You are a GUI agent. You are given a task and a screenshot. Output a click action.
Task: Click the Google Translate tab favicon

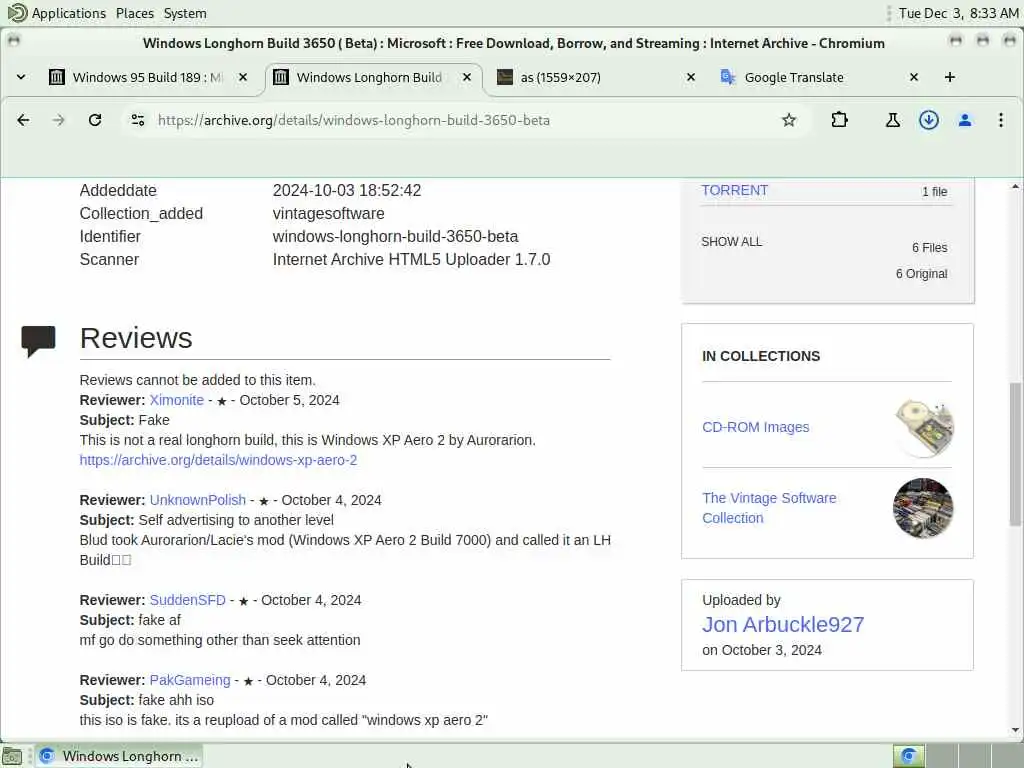[x=728, y=77]
